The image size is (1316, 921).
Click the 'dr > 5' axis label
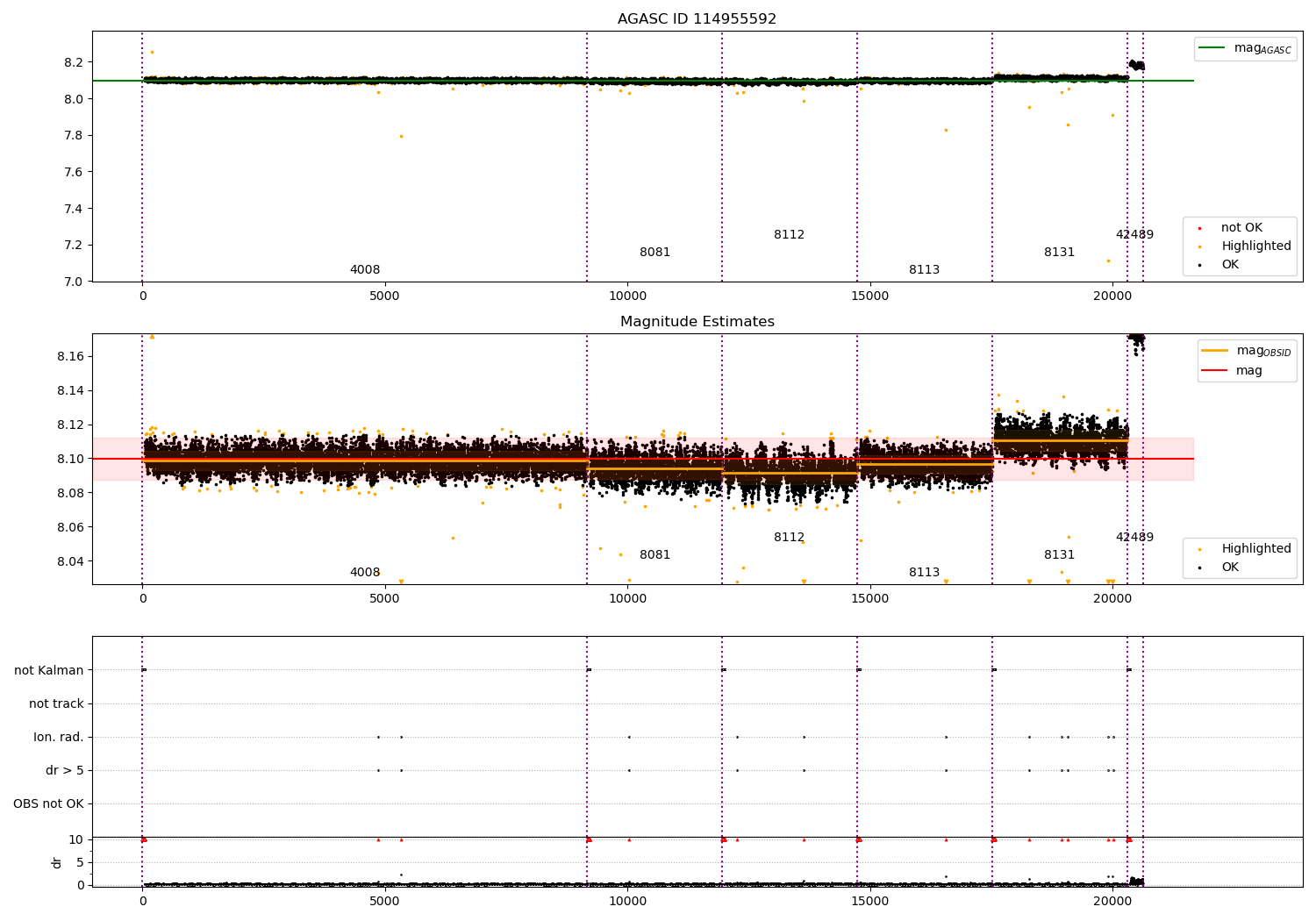tap(65, 770)
